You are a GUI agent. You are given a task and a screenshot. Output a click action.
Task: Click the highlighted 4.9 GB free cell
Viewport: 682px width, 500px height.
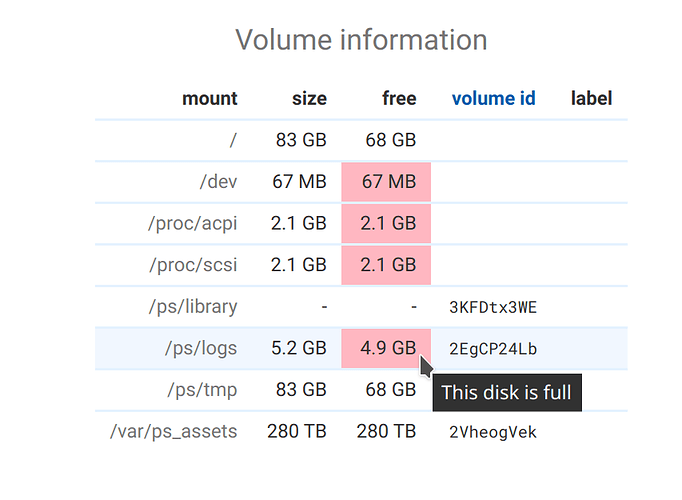[x=386, y=348]
